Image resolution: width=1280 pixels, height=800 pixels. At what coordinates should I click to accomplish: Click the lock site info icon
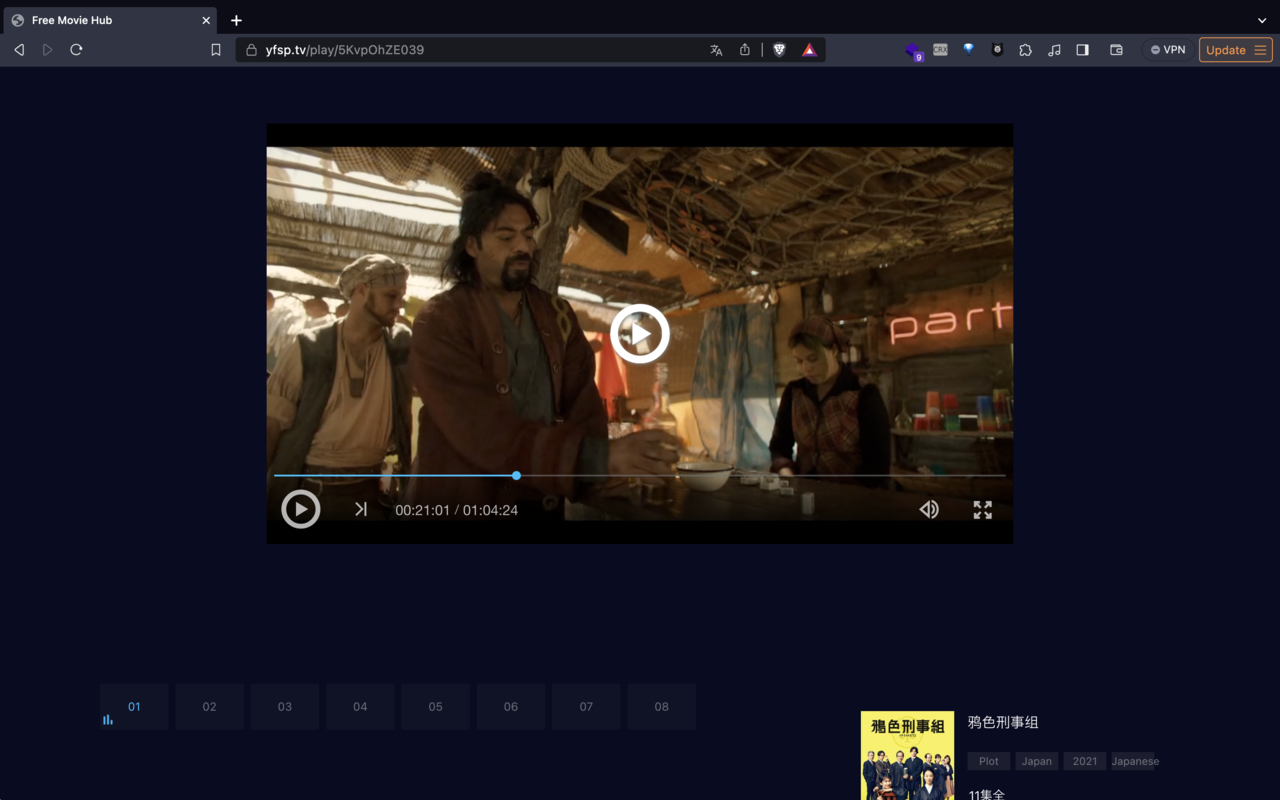[252, 50]
